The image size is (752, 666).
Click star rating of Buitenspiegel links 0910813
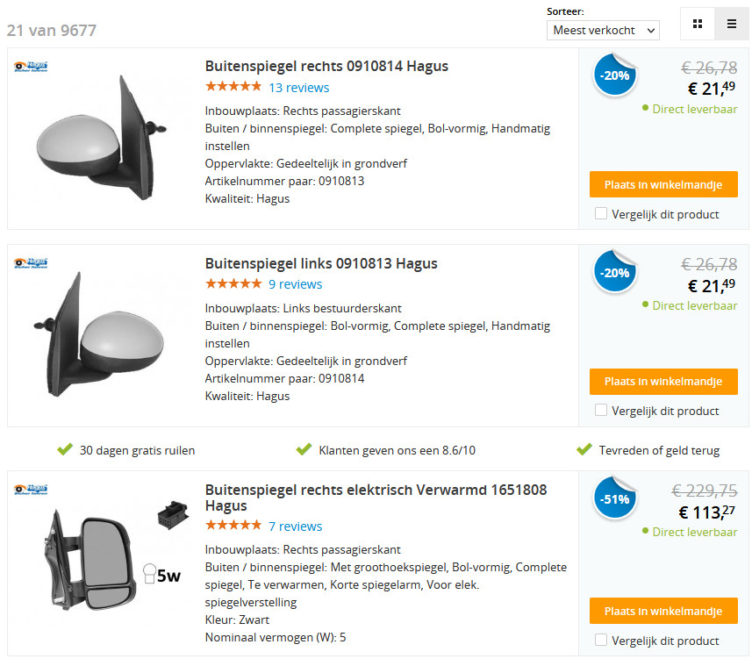(x=233, y=284)
